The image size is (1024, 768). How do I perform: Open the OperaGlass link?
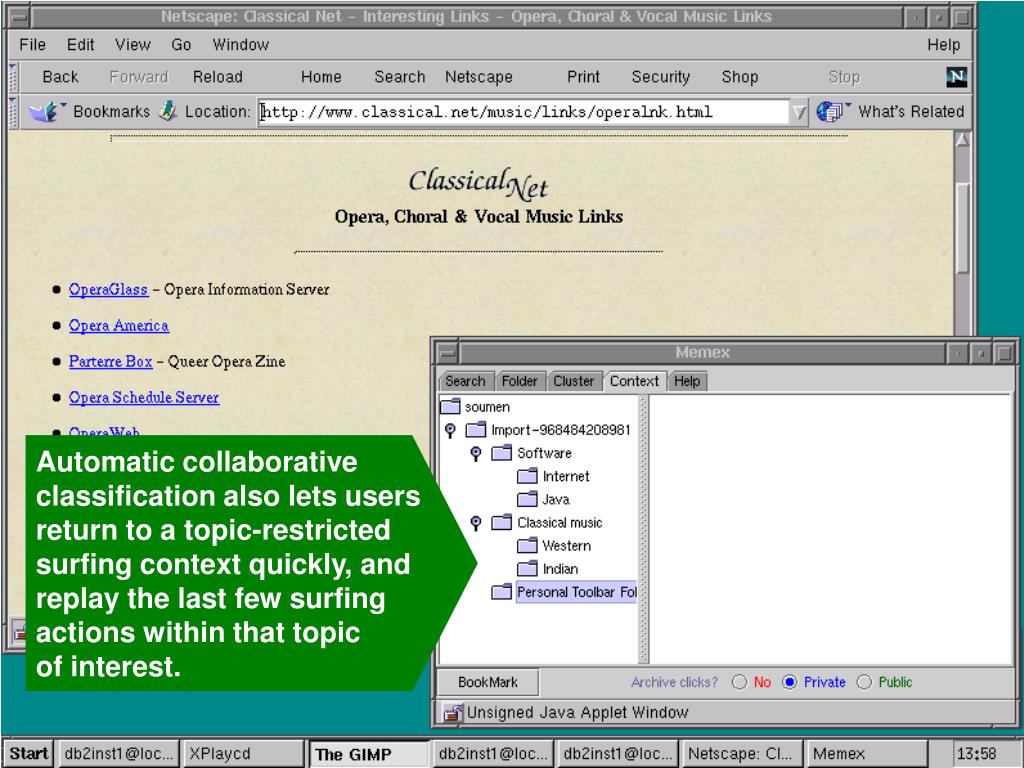(108, 289)
